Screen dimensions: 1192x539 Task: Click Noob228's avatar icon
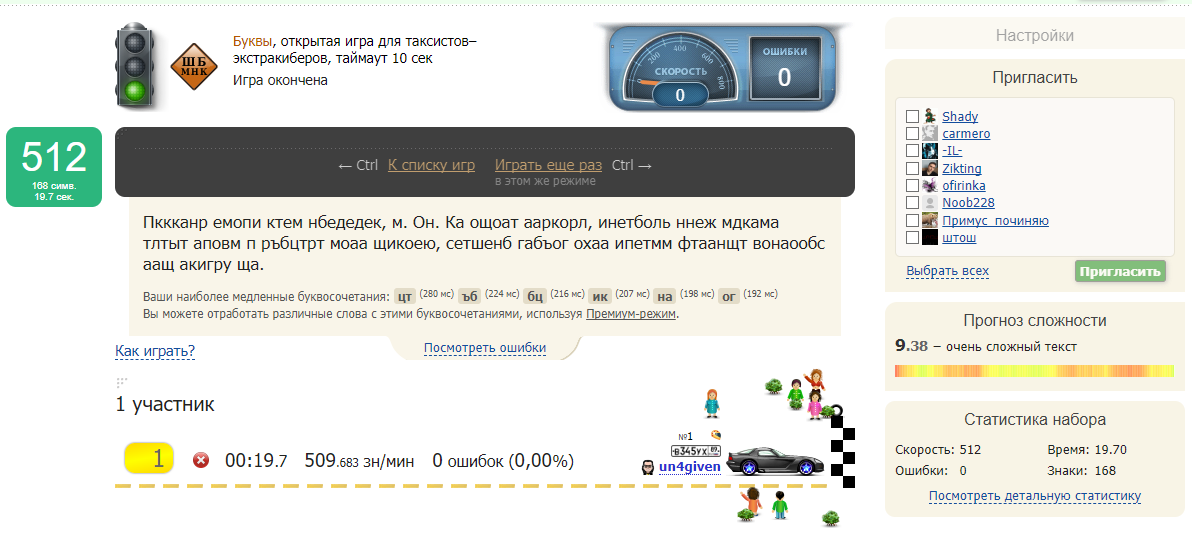930,203
